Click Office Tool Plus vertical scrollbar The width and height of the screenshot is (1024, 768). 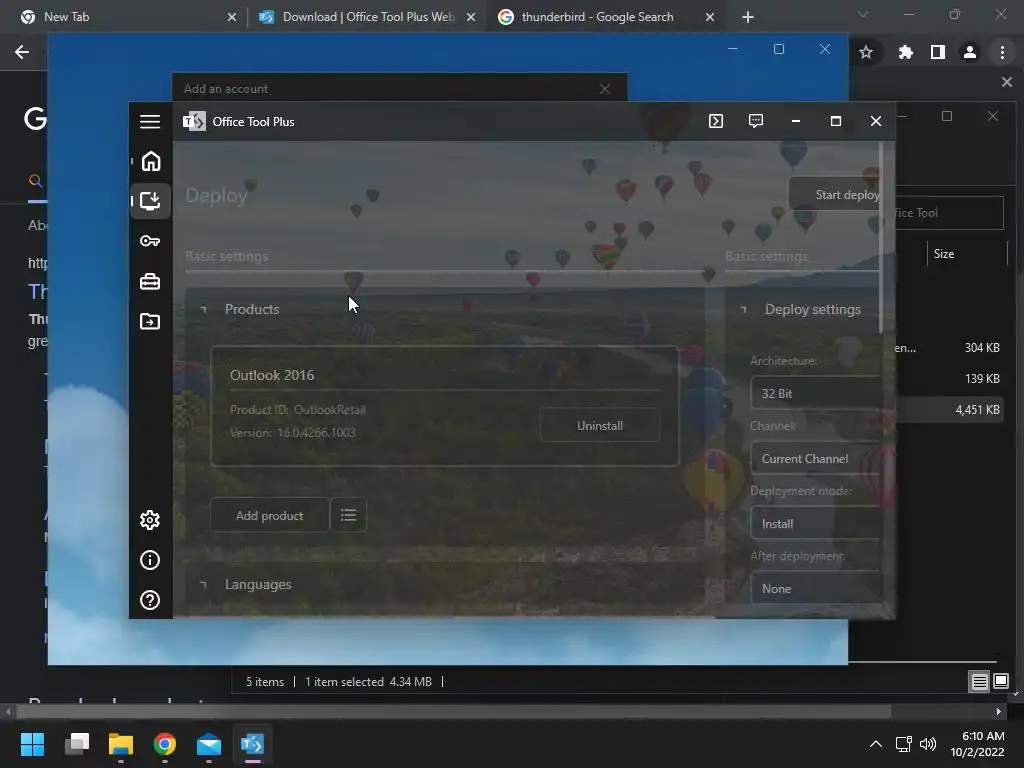[881, 238]
